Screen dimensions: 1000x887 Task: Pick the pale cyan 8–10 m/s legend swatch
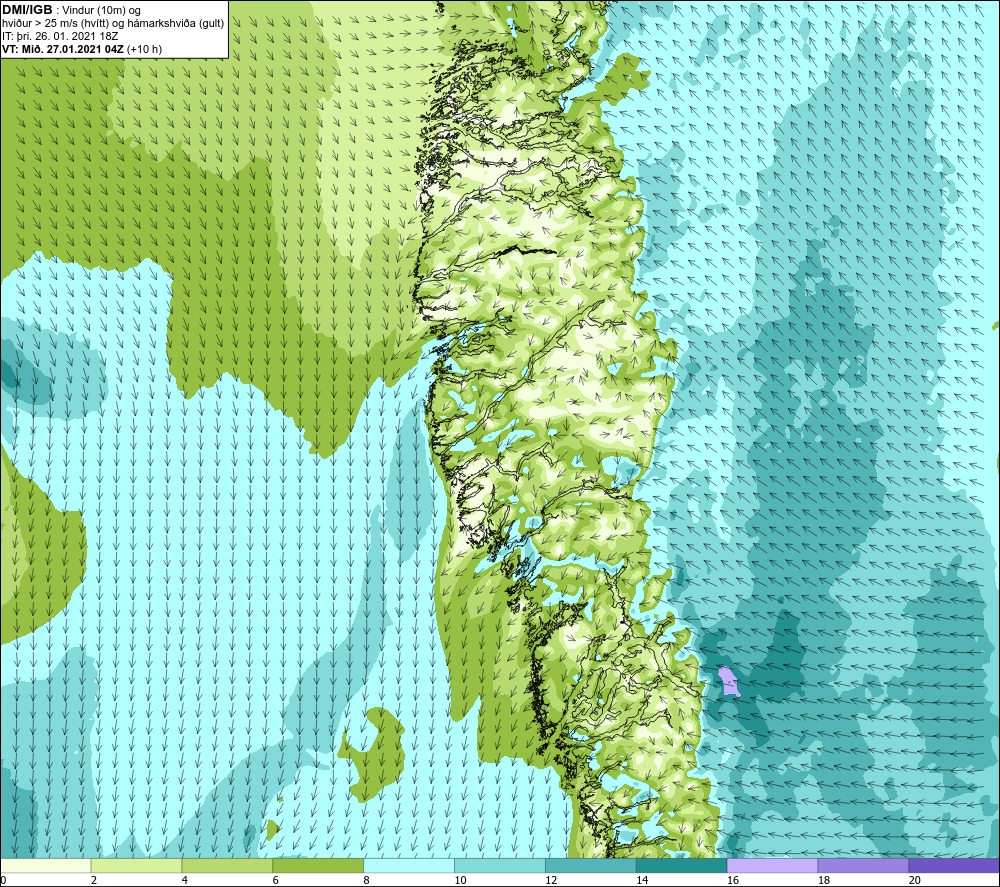click(x=409, y=865)
